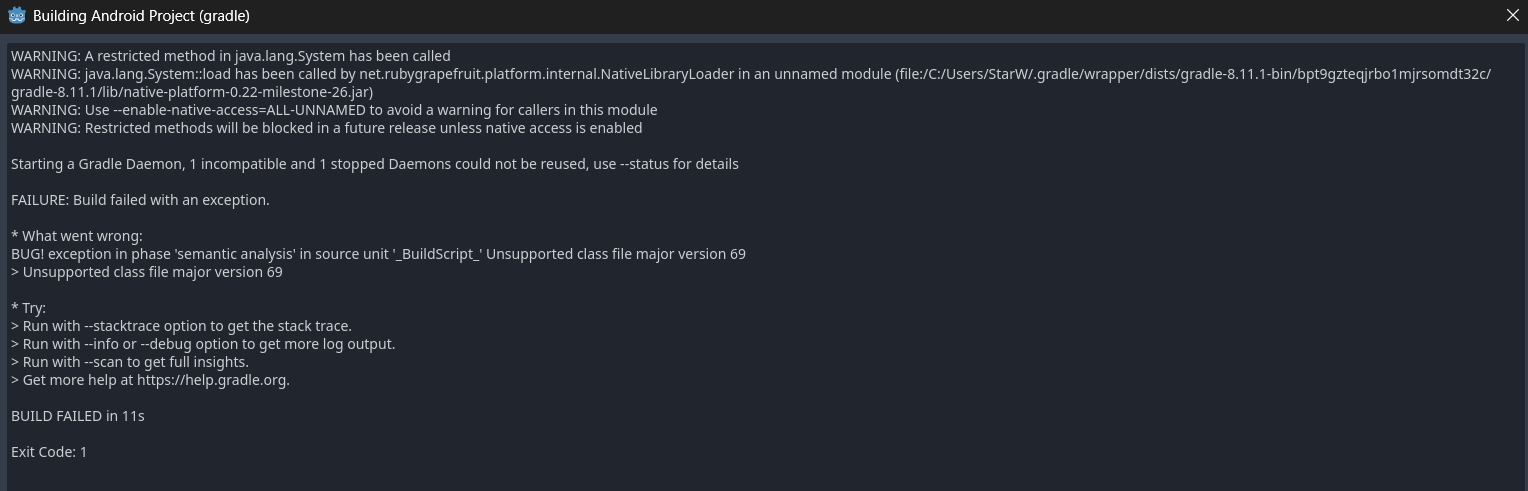Click the first 'restricted method in java.lang.System' warning
Image resolution: width=1528 pixels, height=491 pixels.
[230, 56]
